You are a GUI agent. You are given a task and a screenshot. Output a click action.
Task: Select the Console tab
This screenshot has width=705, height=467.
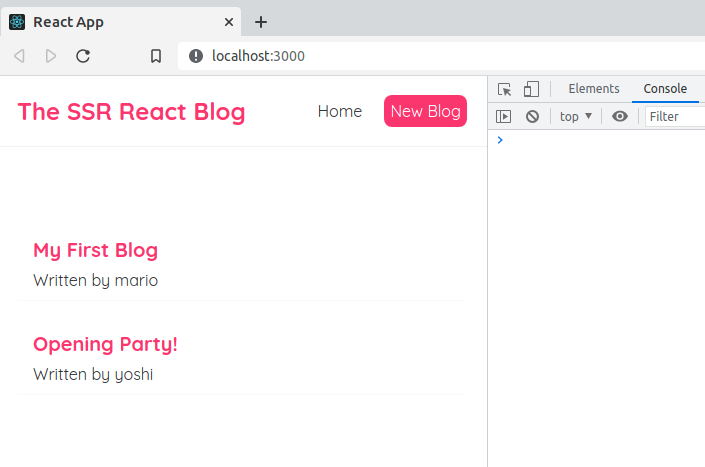pyautogui.click(x=665, y=89)
